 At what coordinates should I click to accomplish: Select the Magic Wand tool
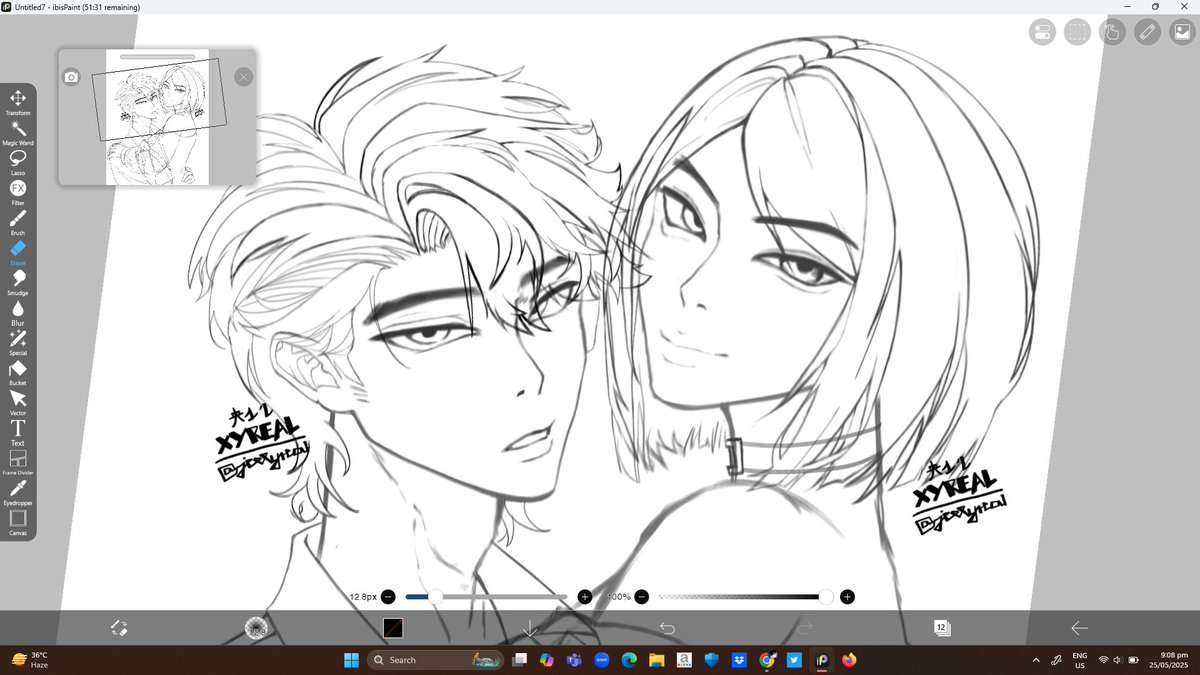[18, 132]
